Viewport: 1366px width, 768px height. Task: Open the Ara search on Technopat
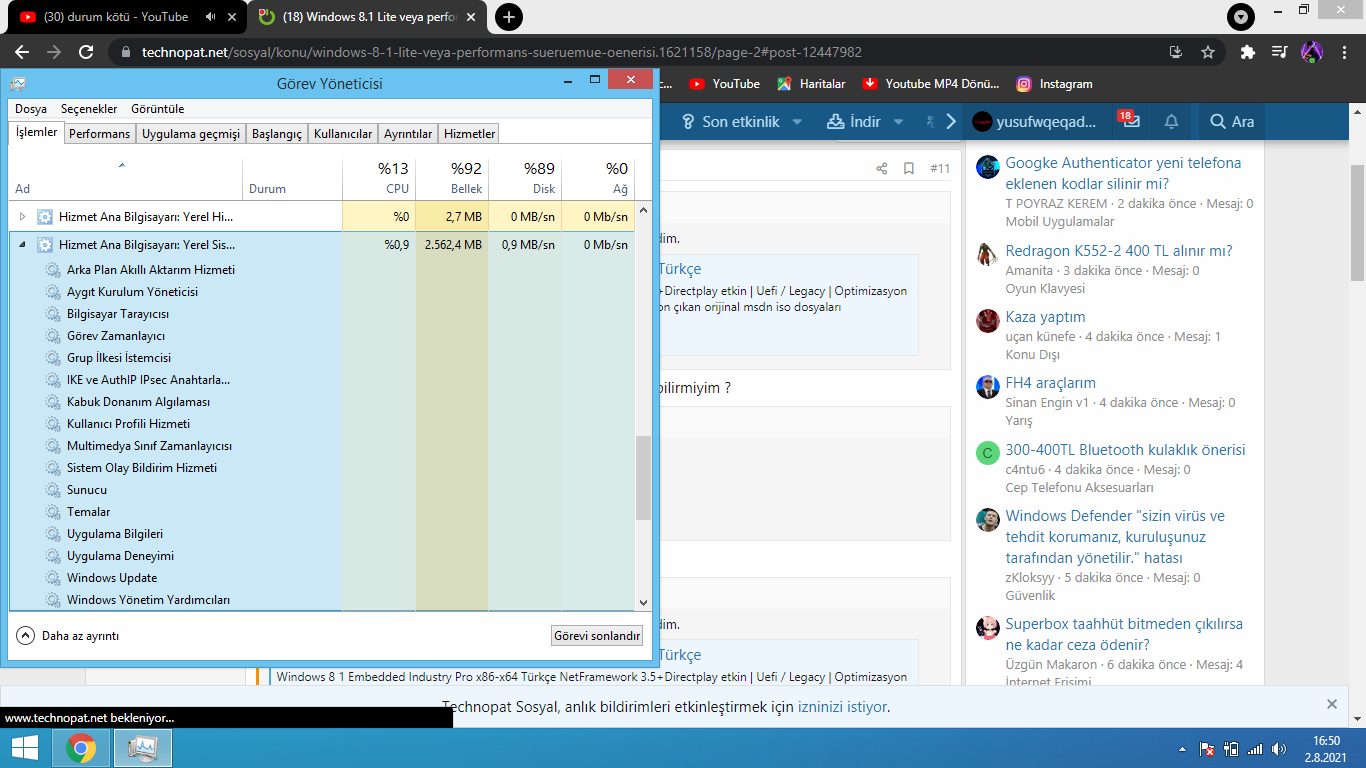tap(1231, 122)
